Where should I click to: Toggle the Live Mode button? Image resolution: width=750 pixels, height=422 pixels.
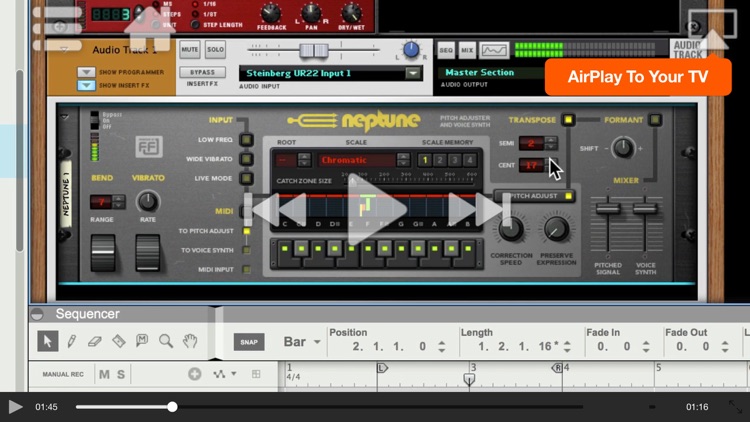(x=246, y=178)
